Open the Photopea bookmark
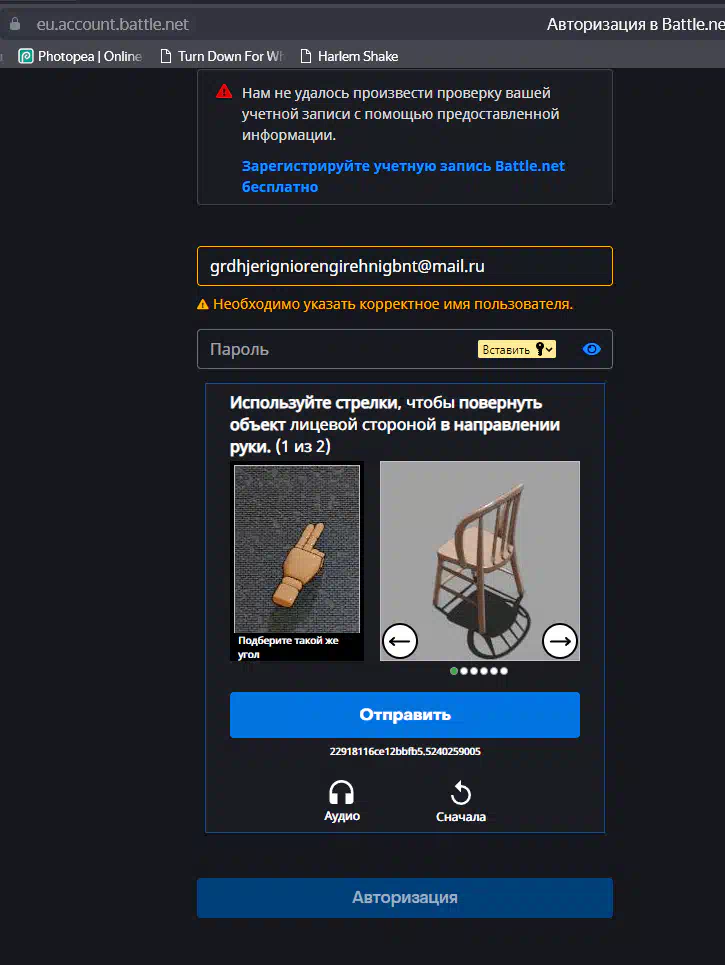Screen dimensions: 725x965 [x=80, y=56]
